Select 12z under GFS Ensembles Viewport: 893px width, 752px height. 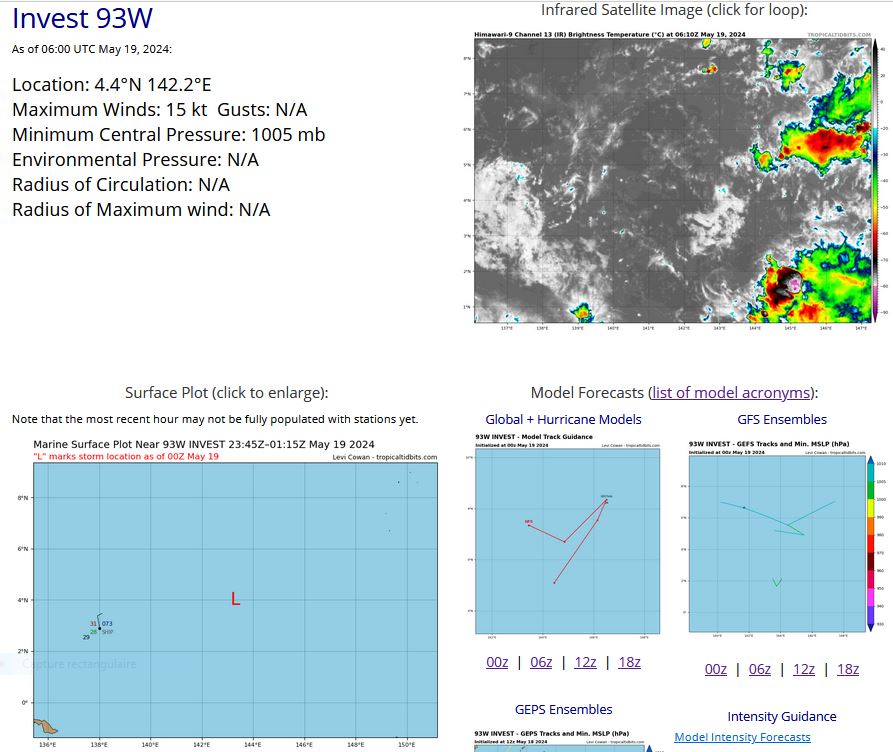[804, 669]
